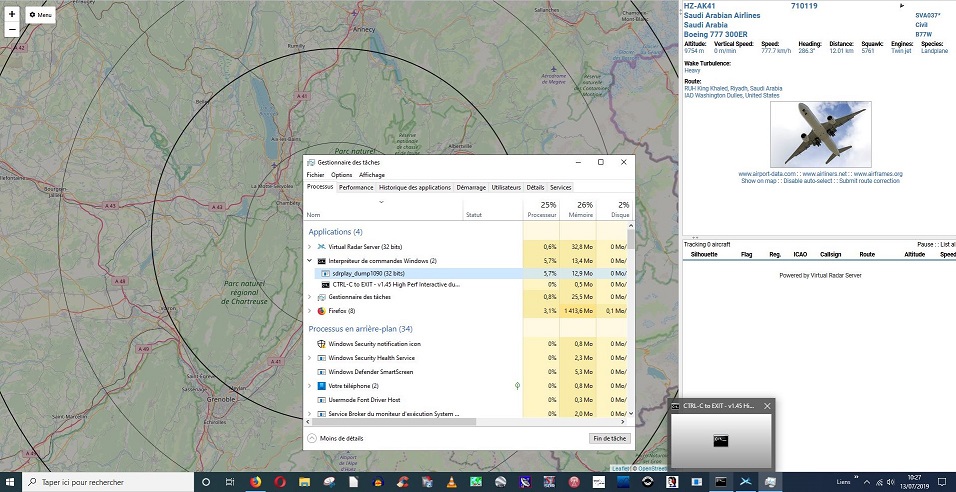Sort processes by Mémoire column
This screenshot has width=956, height=492.
(577, 209)
